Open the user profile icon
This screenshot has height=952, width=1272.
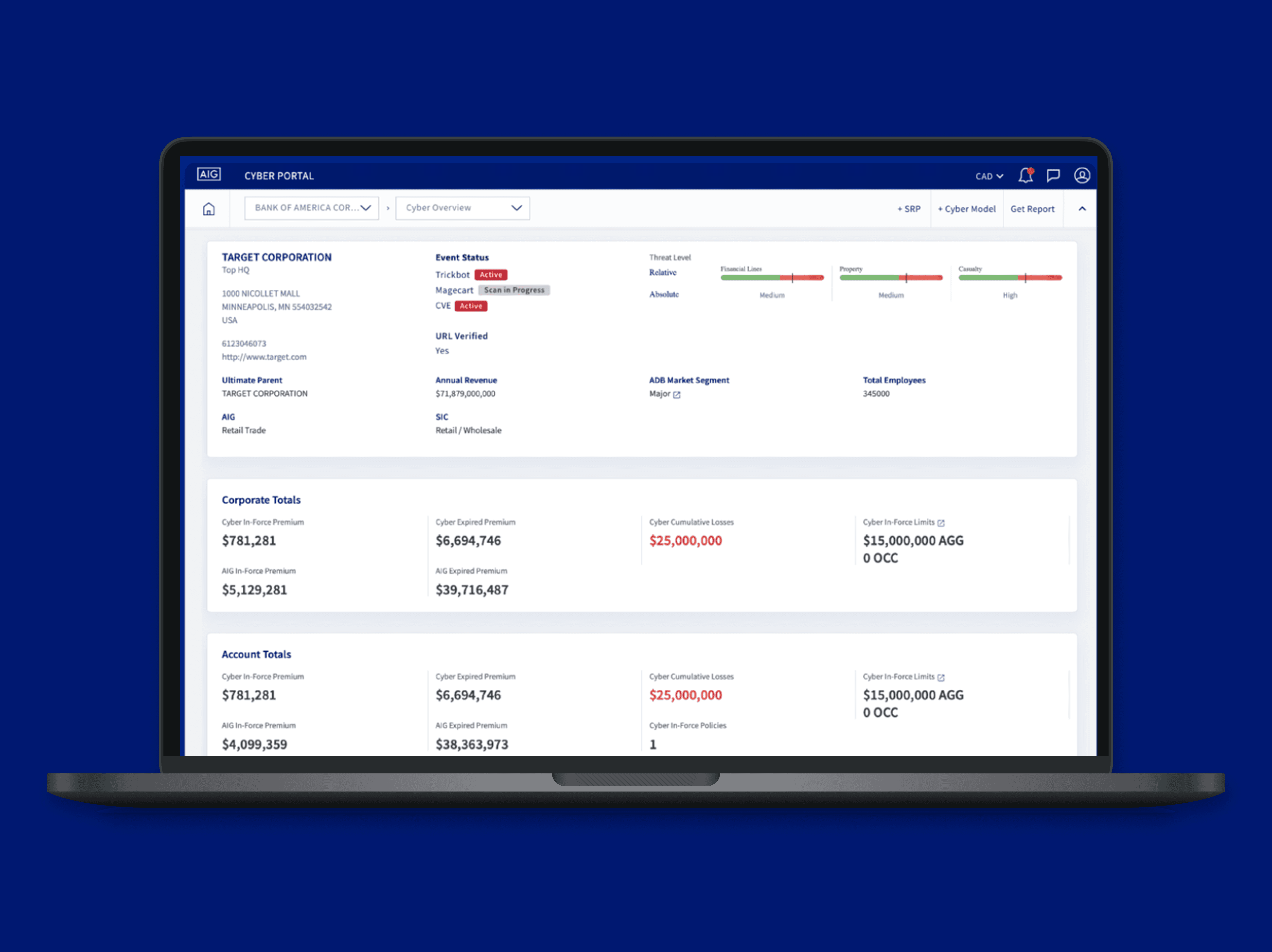1082,175
